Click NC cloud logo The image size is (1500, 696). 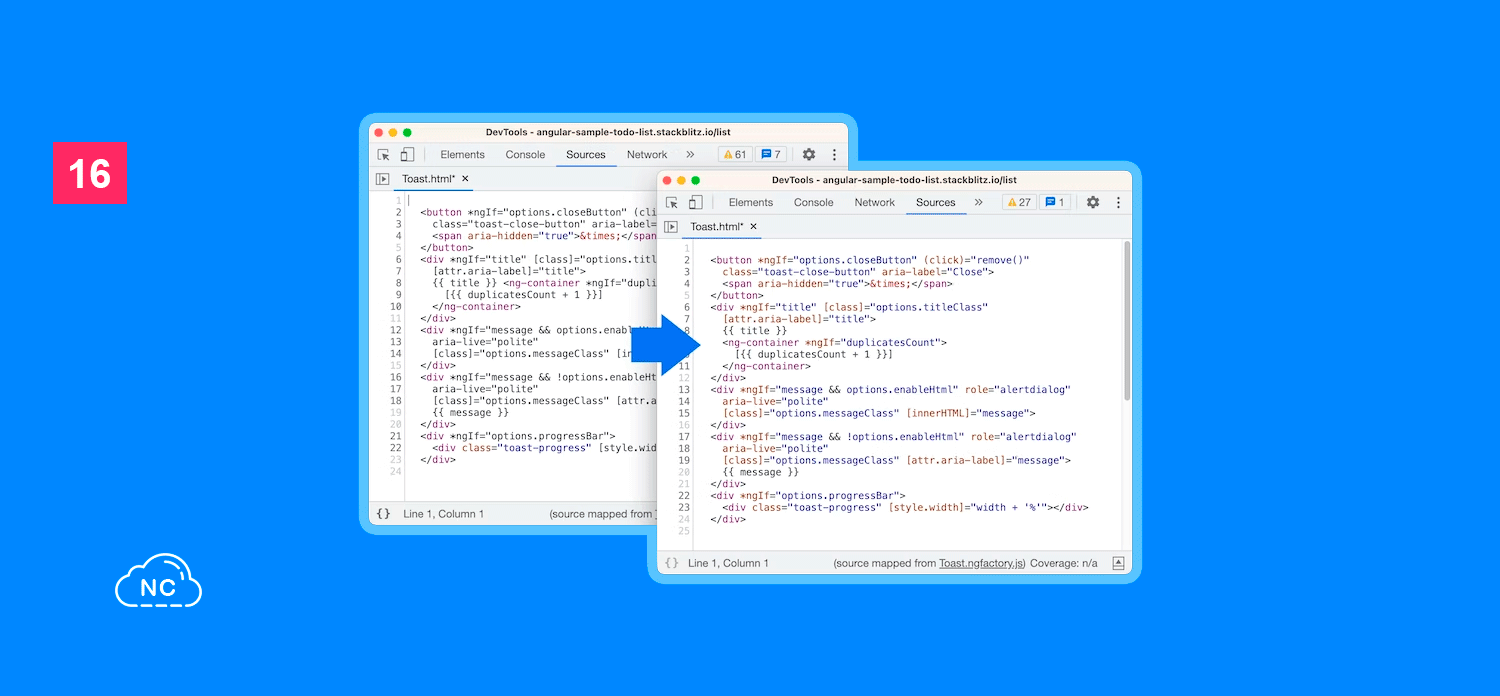tap(158, 580)
